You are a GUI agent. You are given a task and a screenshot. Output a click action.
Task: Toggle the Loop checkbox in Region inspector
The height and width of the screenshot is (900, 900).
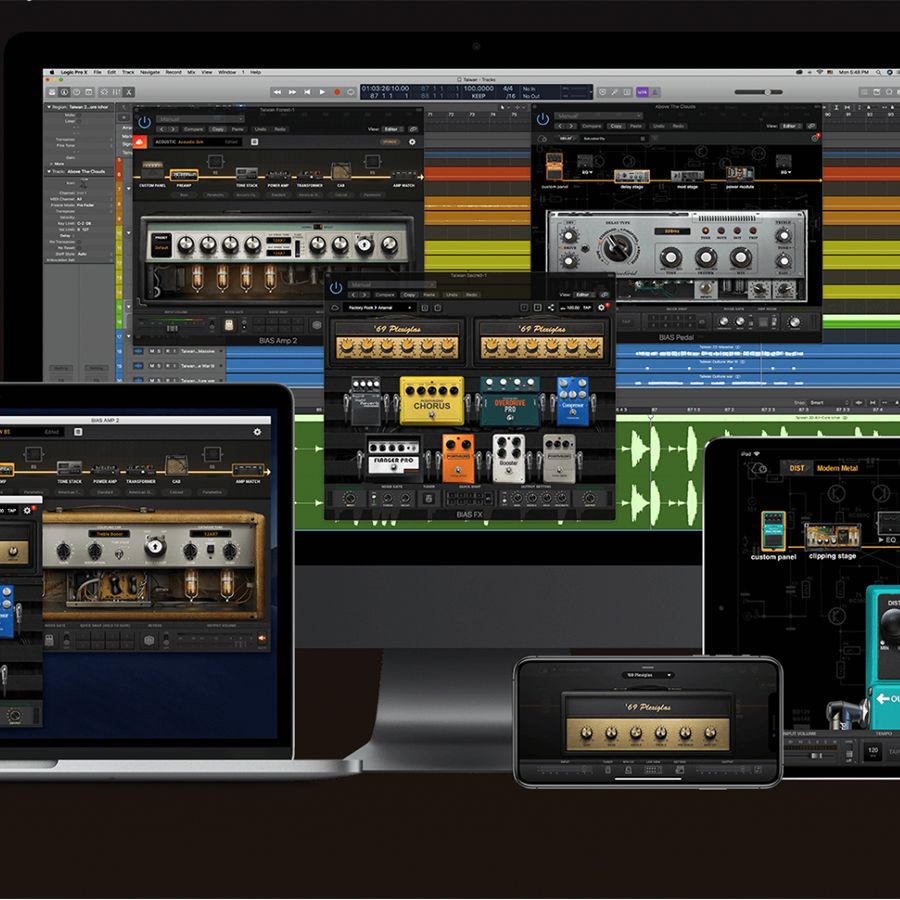point(79,121)
